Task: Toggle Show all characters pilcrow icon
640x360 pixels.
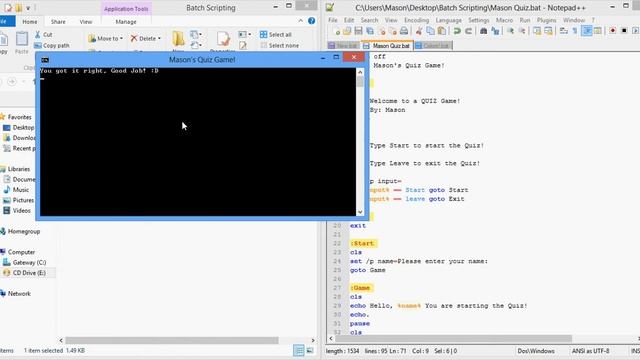Action: coord(575,31)
